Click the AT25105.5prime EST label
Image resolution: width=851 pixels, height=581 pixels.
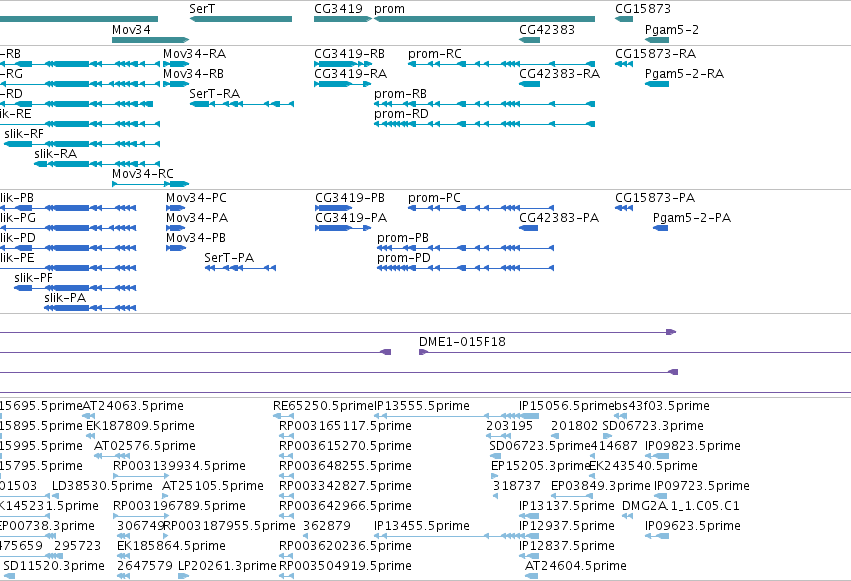click(x=213, y=486)
